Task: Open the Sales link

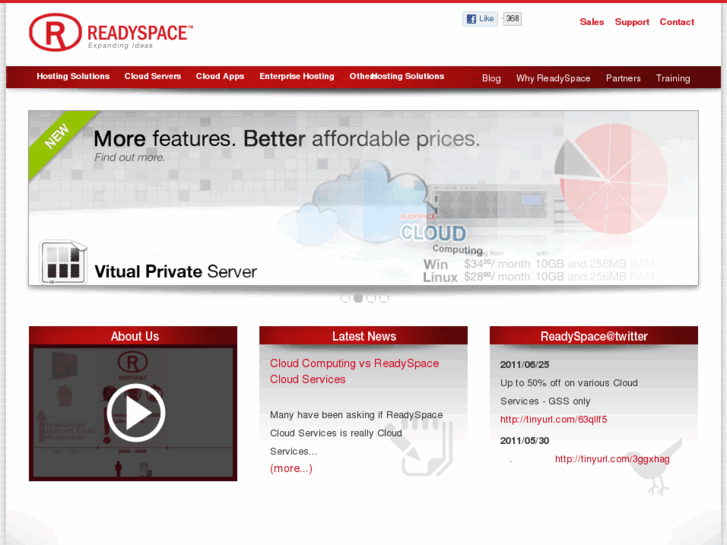Action: point(592,22)
